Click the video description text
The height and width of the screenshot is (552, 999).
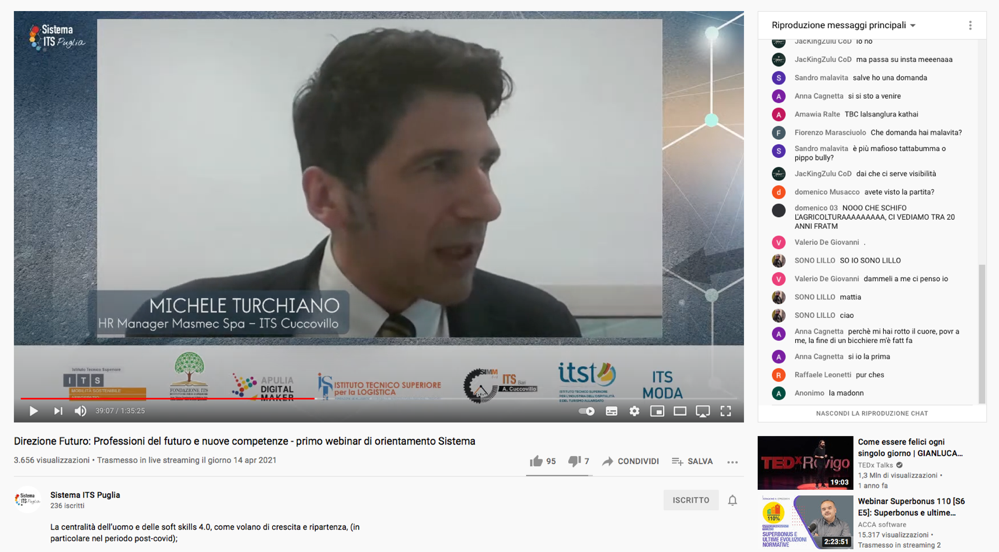coord(205,533)
